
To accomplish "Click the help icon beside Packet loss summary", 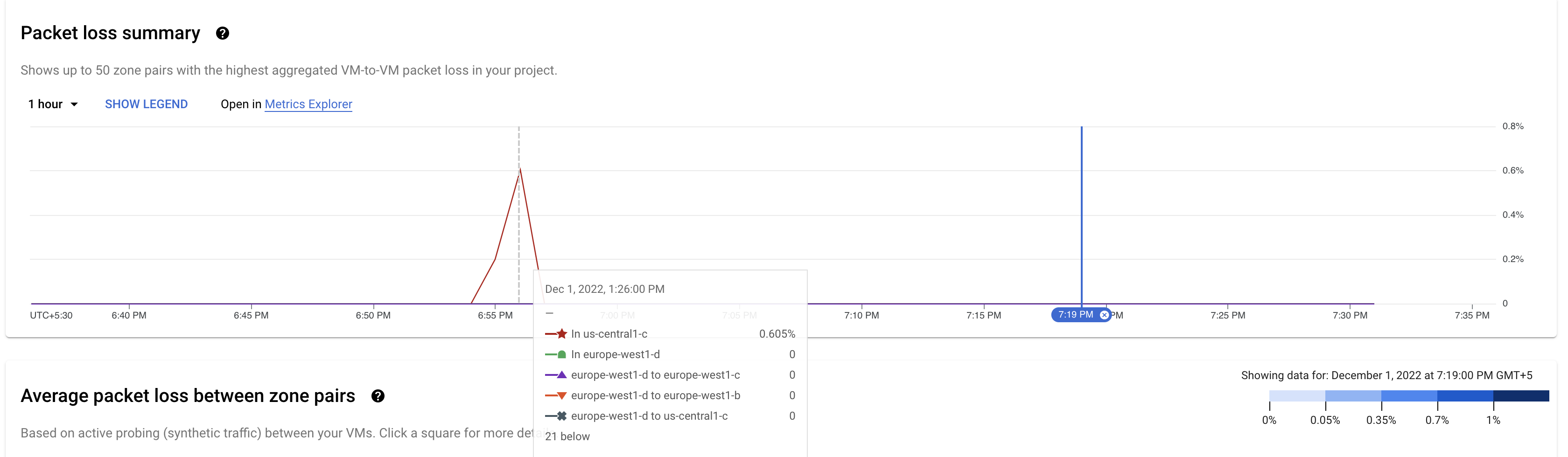I will point(223,34).
